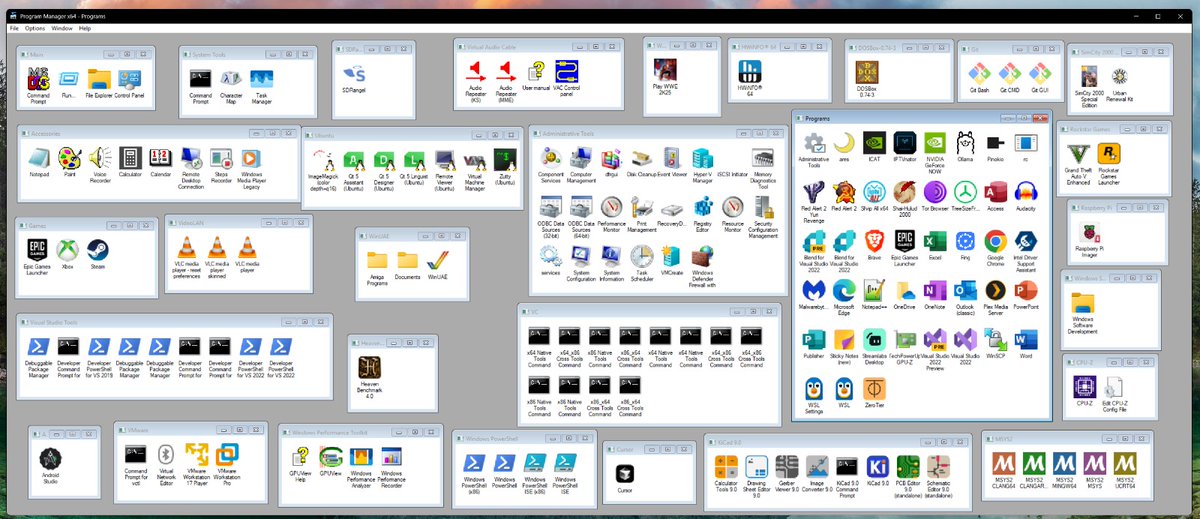Open Xbox icon in Games group
This screenshot has width=1200, height=519.
[67, 249]
